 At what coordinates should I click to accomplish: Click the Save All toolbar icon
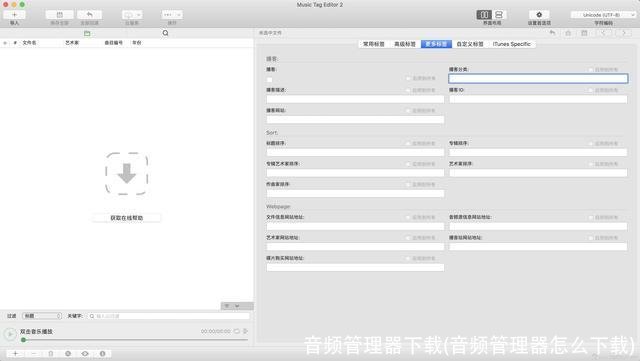pos(60,15)
